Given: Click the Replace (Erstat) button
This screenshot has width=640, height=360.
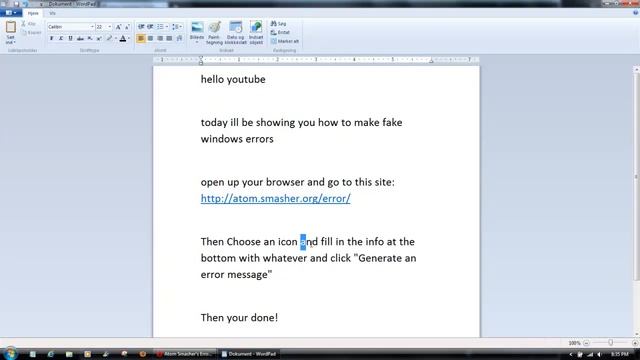Looking at the screenshot, I should (280, 32).
